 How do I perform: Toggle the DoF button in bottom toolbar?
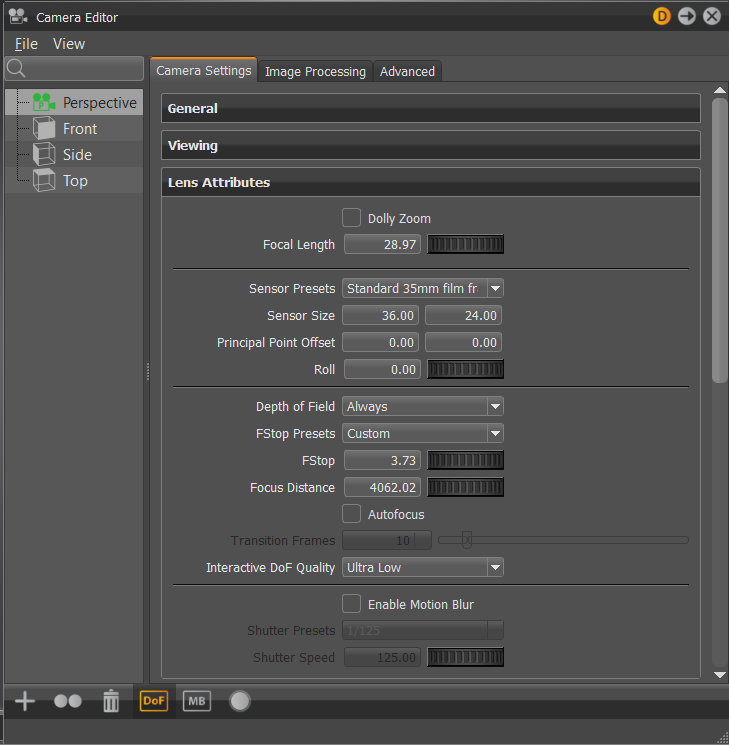(153, 701)
